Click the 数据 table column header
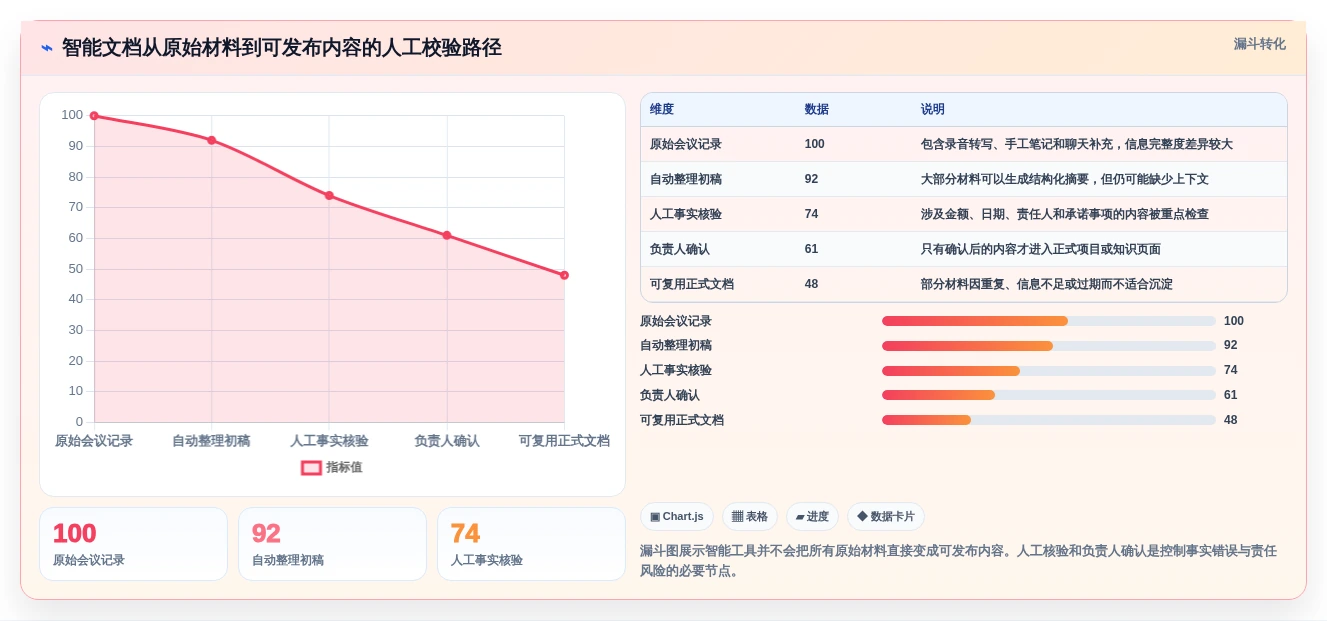The image size is (1327, 621). 816,109
